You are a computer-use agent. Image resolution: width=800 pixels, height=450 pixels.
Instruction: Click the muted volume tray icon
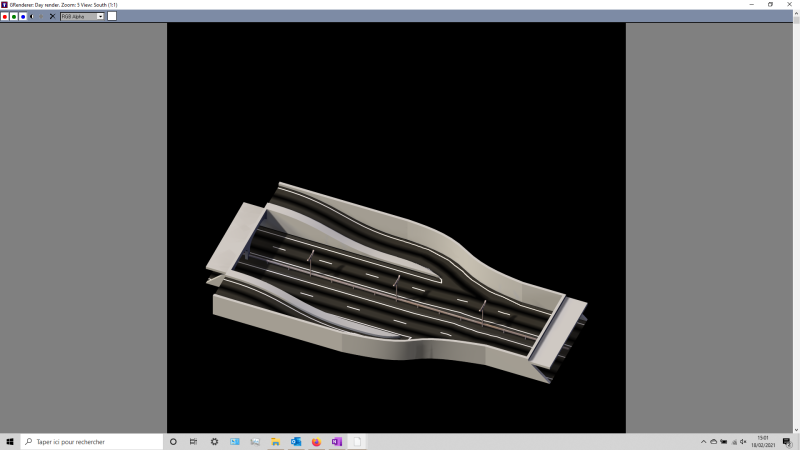click(x=743, y=442)
